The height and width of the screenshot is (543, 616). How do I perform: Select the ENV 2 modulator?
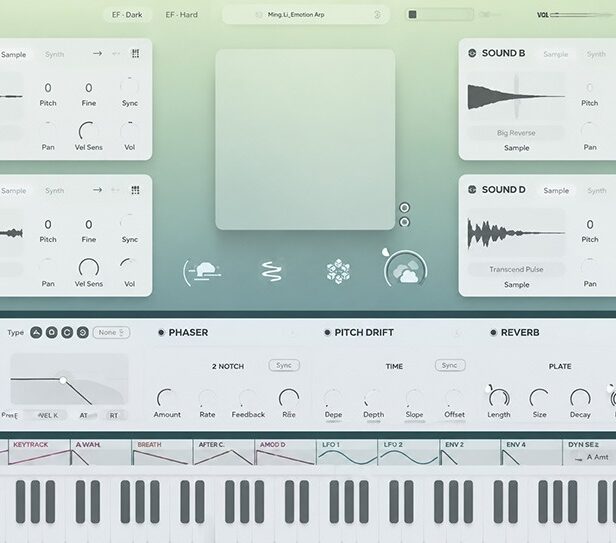pyautogui.click(x=470, y=452)
